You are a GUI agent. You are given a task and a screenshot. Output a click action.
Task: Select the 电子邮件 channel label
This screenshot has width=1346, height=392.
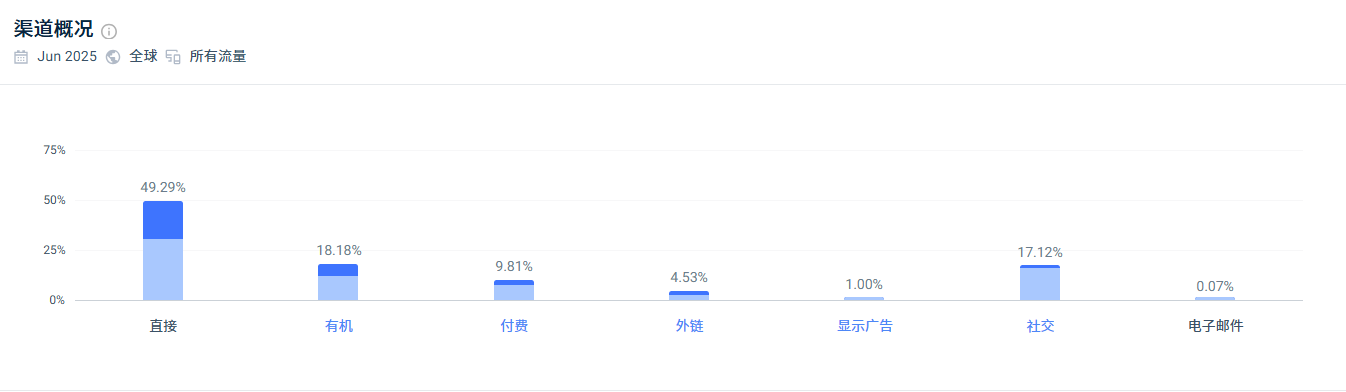click(x=1215, y=326)
